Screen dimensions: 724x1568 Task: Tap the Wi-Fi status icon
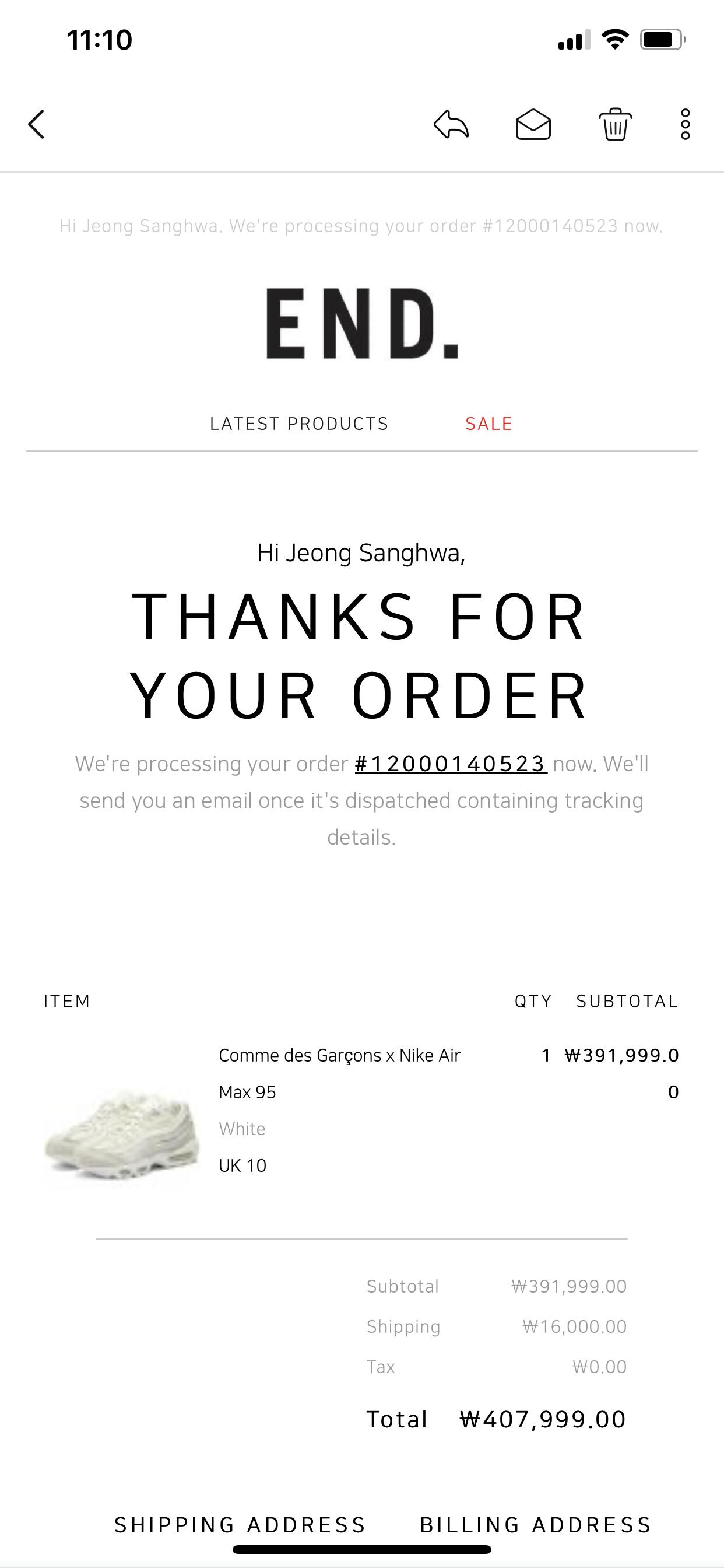[614, 40]
